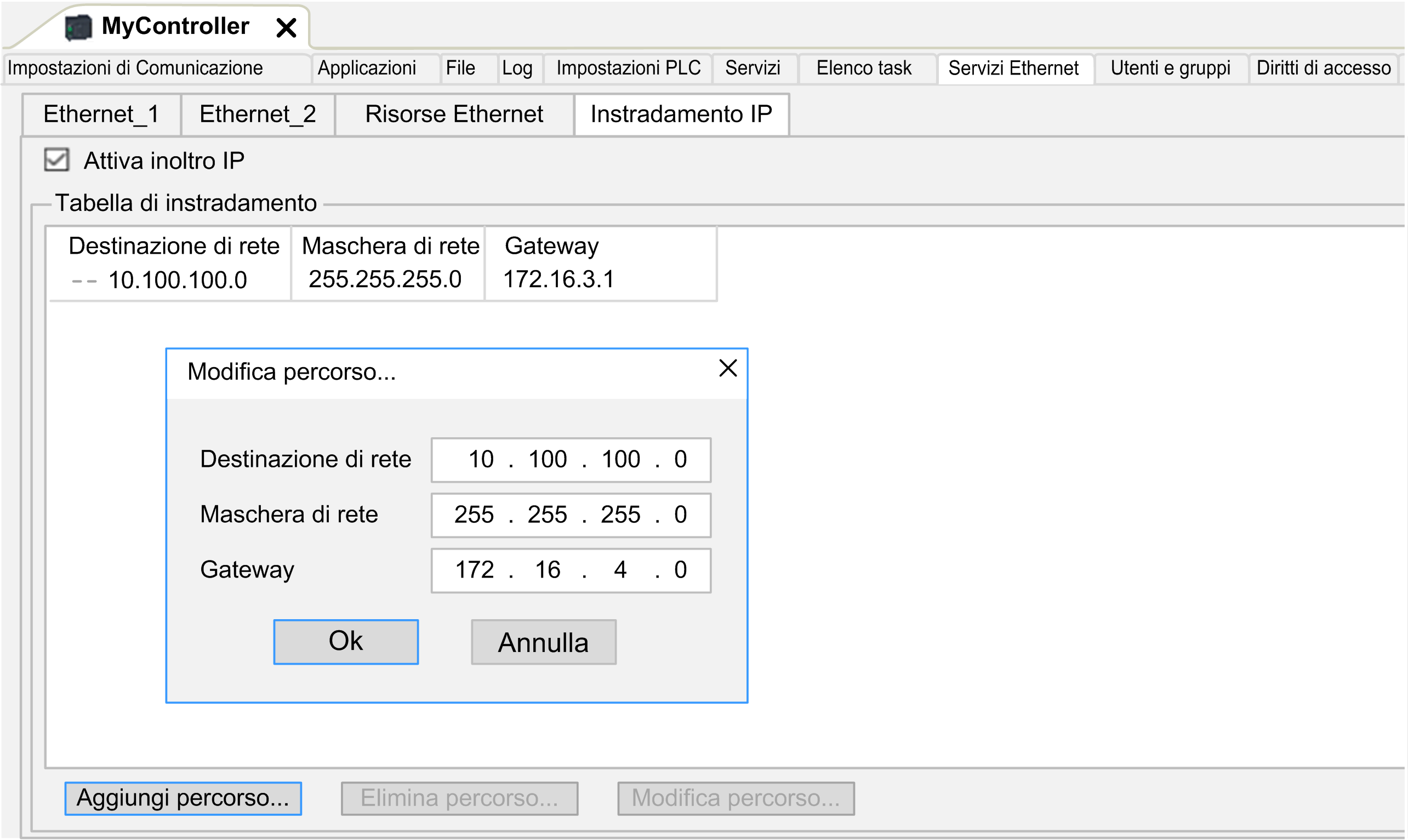Toggle the Attiva inoltro IP checkbox
This screenshot has width=1408, height=840.
[x=56, y=160]
